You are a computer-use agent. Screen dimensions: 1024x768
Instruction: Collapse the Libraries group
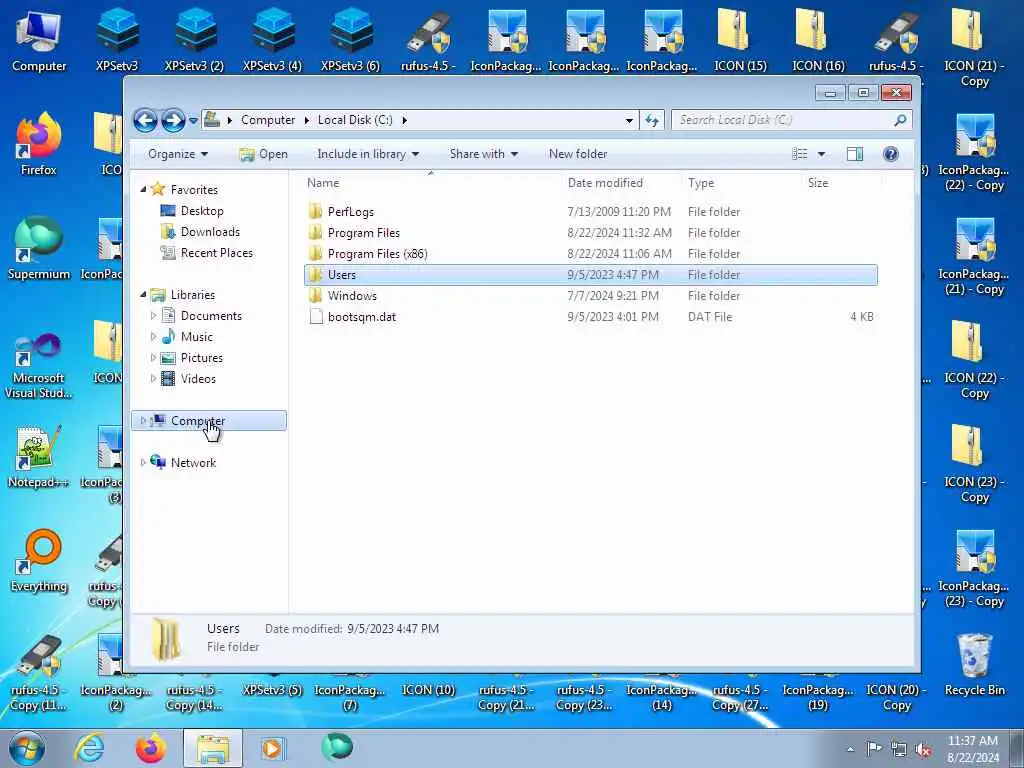143,295
